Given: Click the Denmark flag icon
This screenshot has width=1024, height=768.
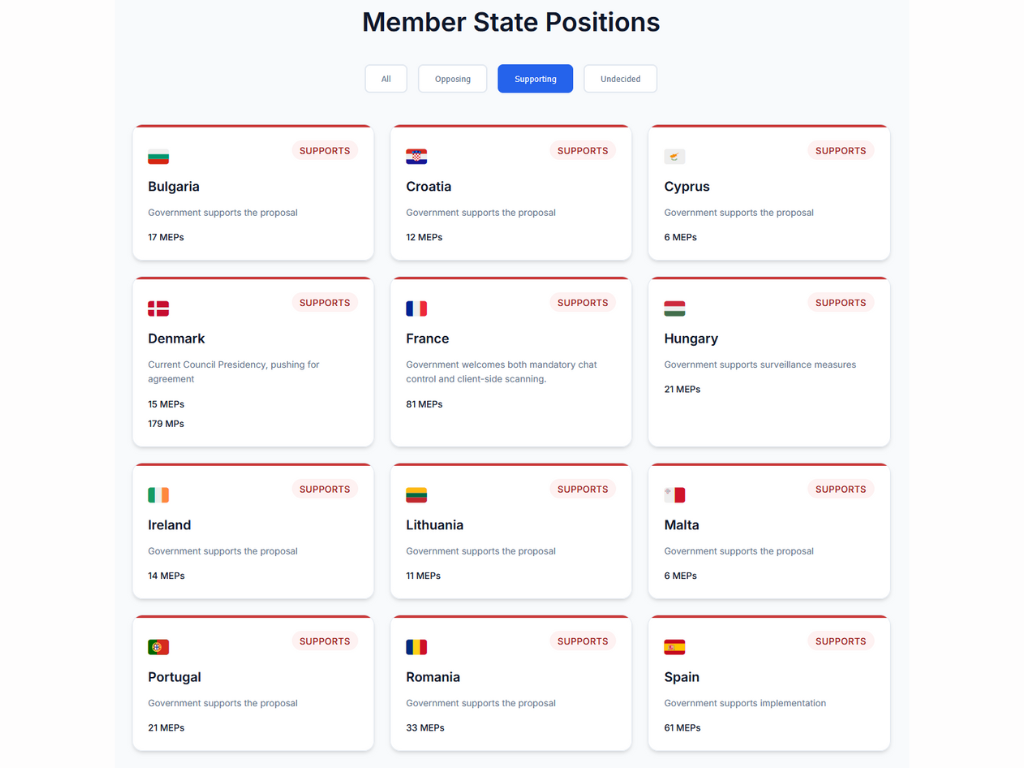Looking at the screenshot, I should (158, 309).
